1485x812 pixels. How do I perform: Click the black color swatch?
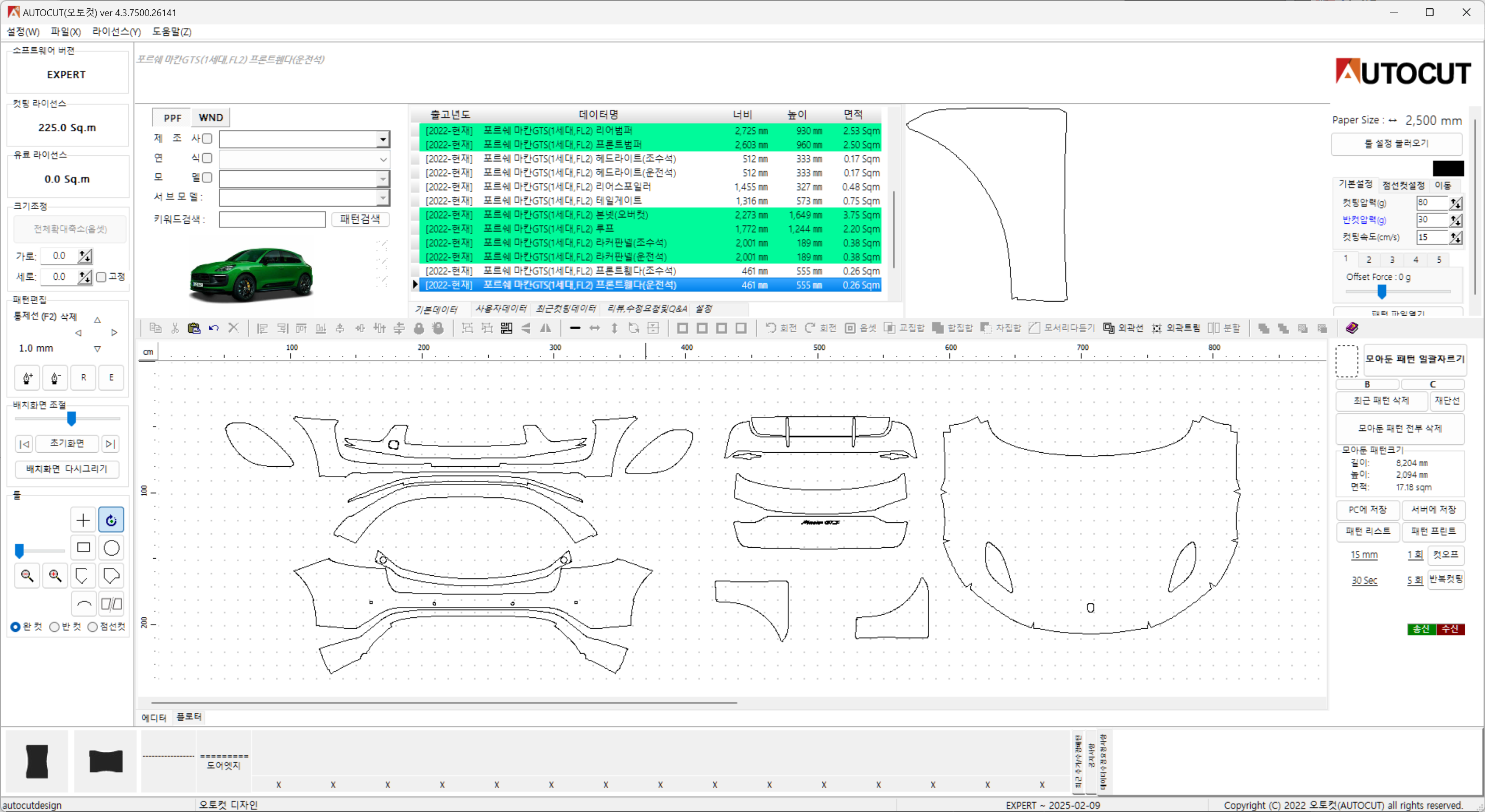pos(1448,168)
